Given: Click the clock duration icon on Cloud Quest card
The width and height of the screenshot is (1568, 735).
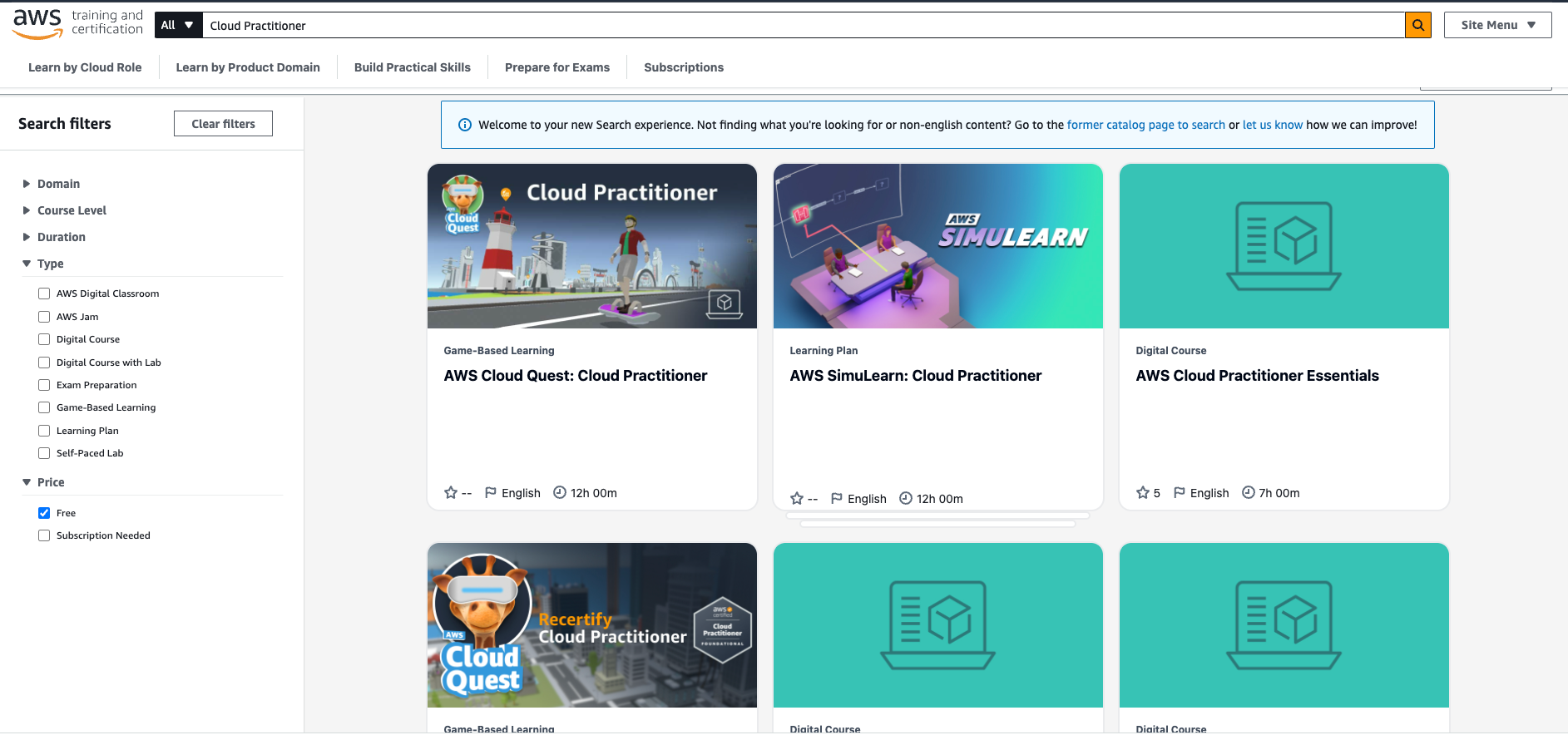Looking at the screenshot, I should 560,492.
